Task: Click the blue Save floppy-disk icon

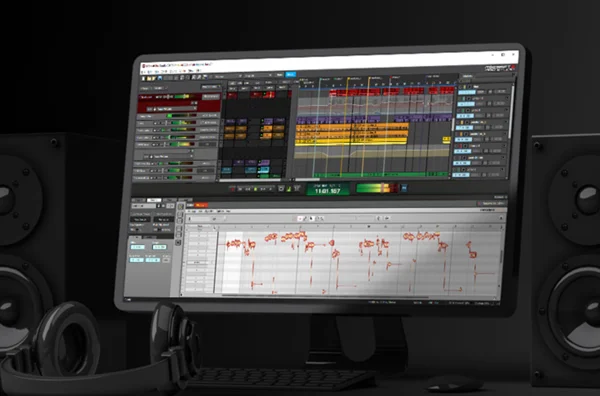Action: click(160, 78)
